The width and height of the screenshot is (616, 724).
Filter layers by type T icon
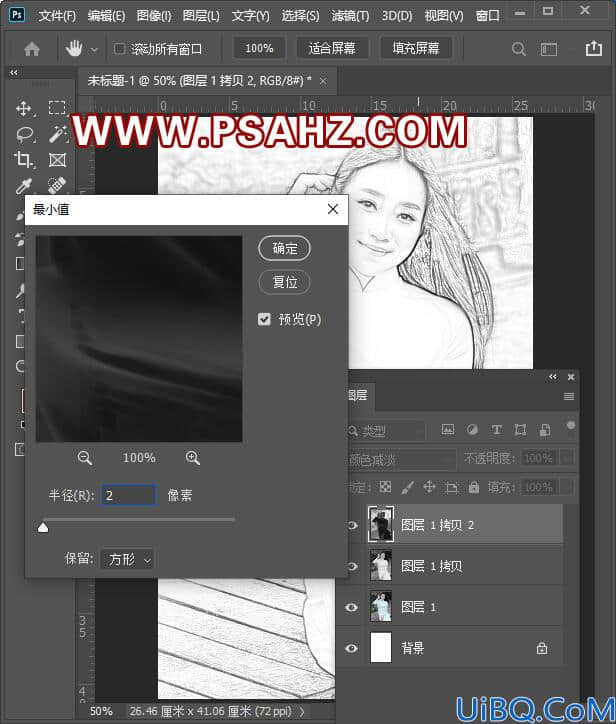[496, 430]
